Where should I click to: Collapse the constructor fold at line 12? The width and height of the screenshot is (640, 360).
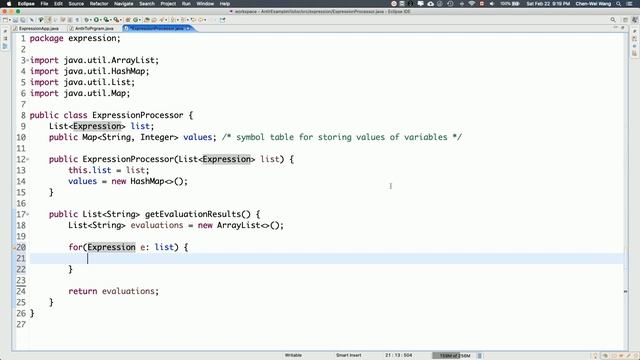tap(28, 160)
